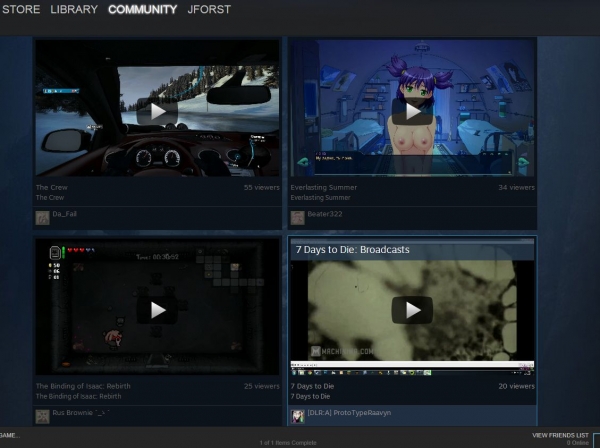Open Rus Brownie's avatar icon
Screen dimensions: 600x448
coord(42,415)
